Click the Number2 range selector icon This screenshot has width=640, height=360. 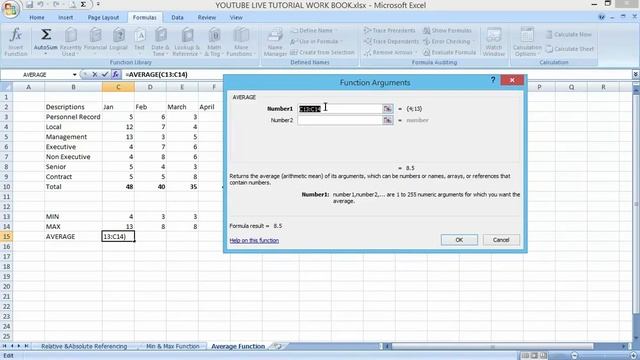click(387, 120)
